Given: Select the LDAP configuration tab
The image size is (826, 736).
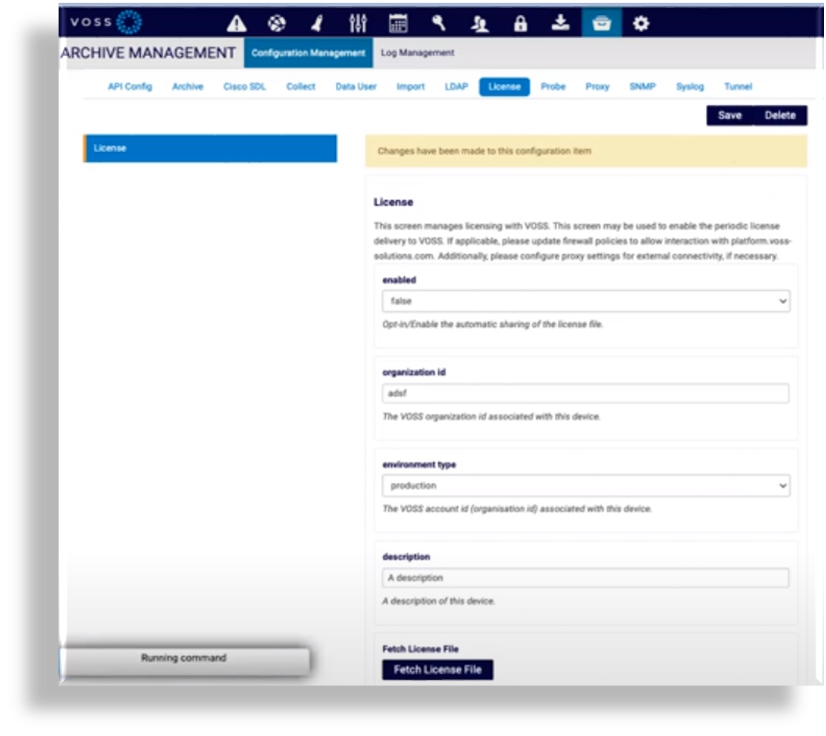Looking at the screenshot, I should (x=456, y=87).
